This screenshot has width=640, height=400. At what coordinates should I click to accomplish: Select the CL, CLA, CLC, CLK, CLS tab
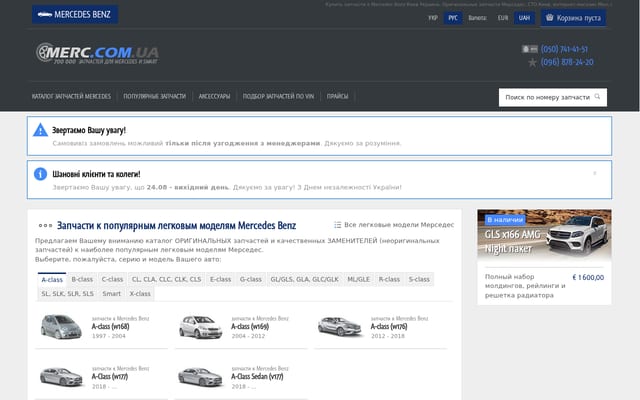tap(167, 279)
